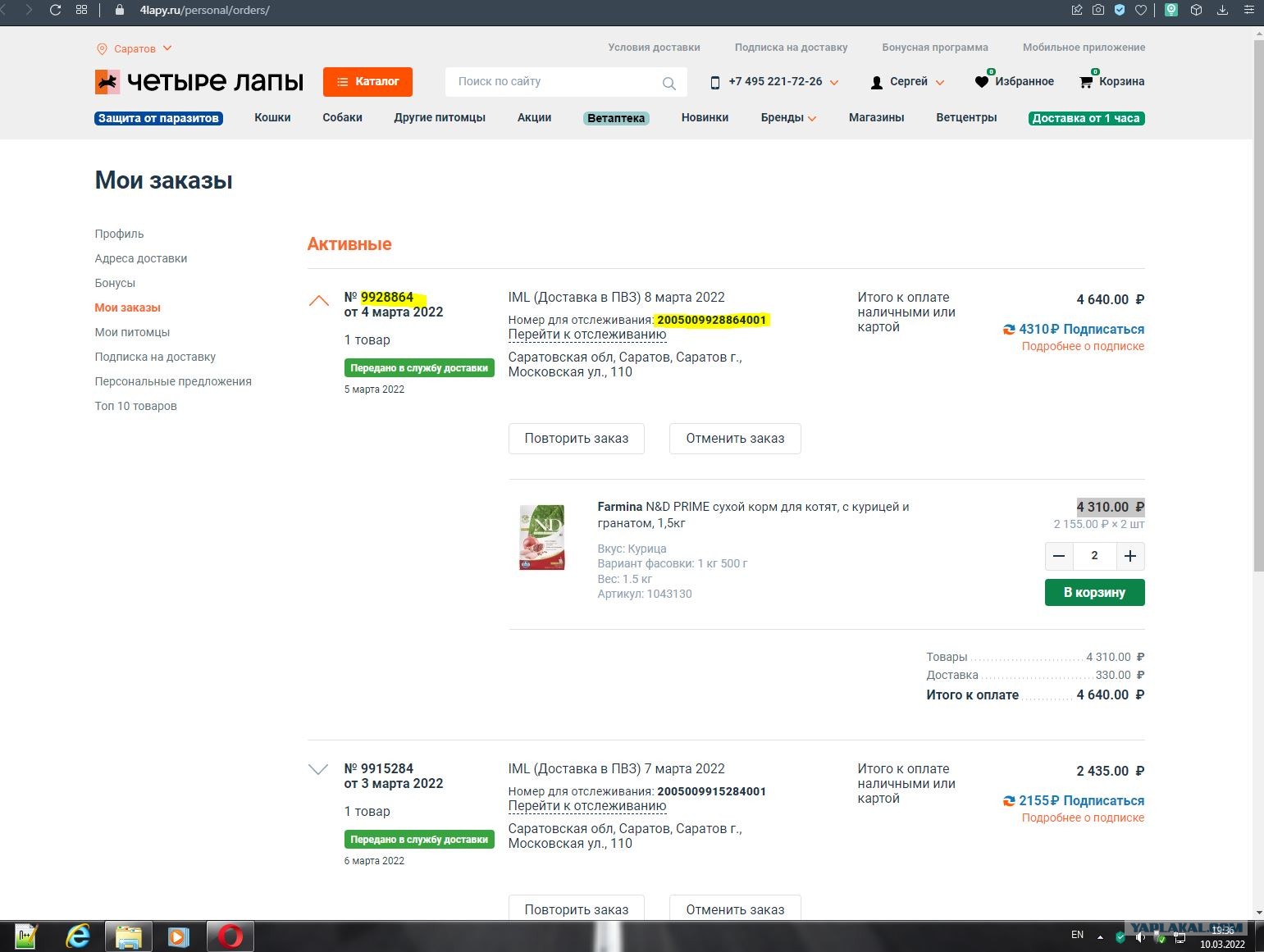Open the Собаки category

[x=342, y=117]
